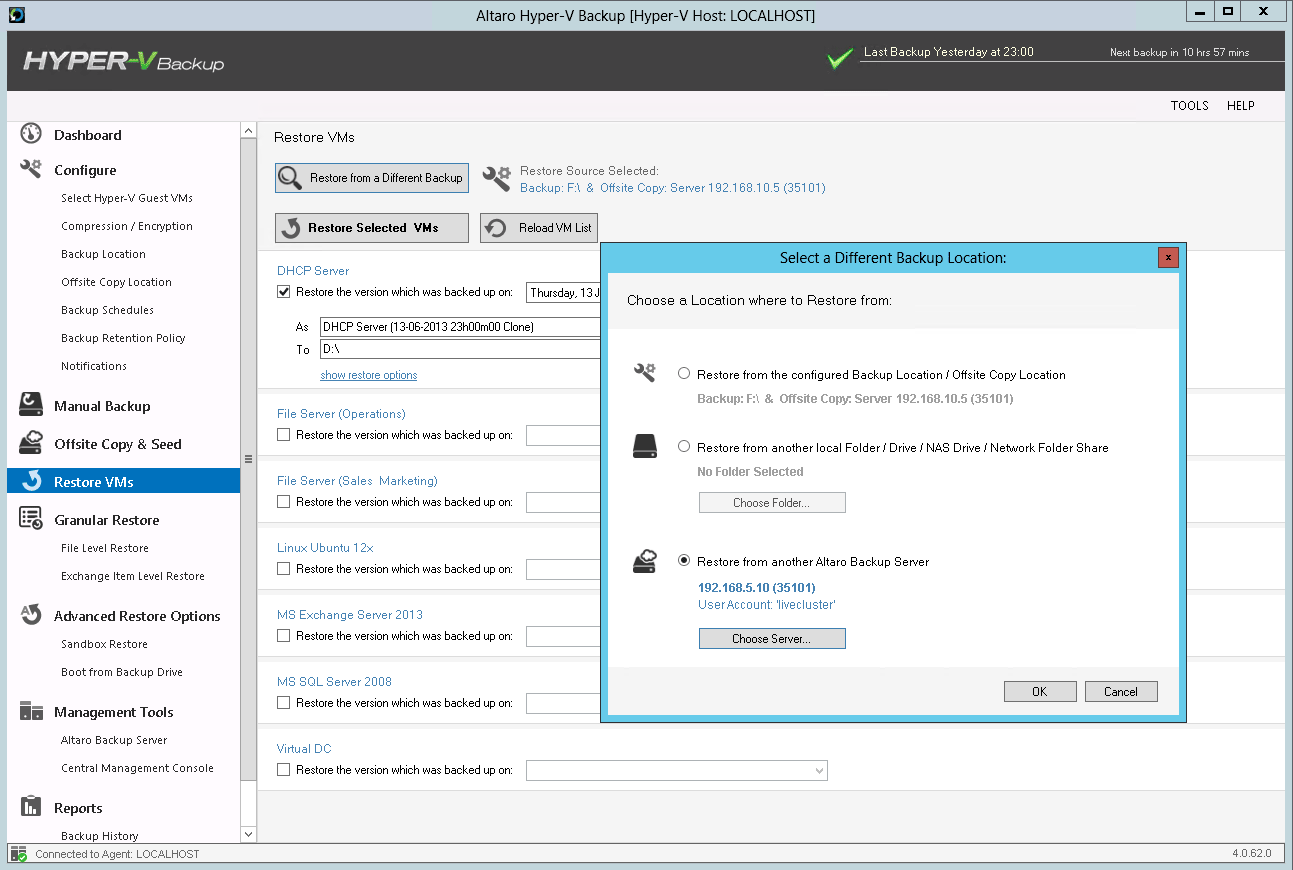Screen dimensions: 1293x870
Task: Confirm dialog with OK button
Action: (1040, 692)
